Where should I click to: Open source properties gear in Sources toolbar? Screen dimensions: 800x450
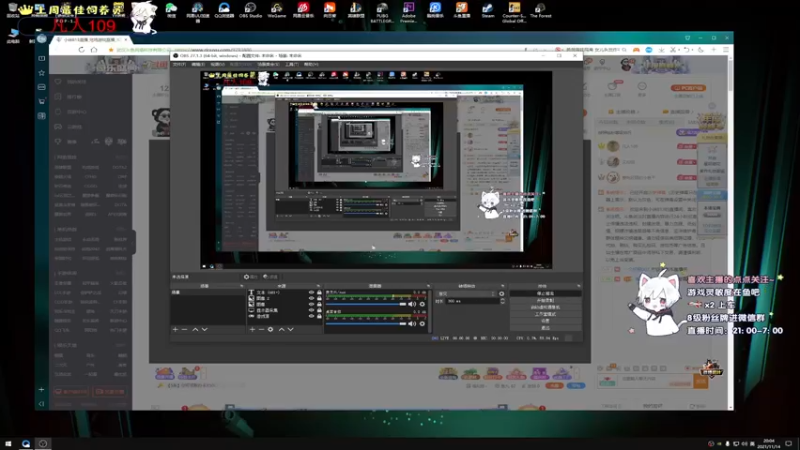(x=270, y=330)
